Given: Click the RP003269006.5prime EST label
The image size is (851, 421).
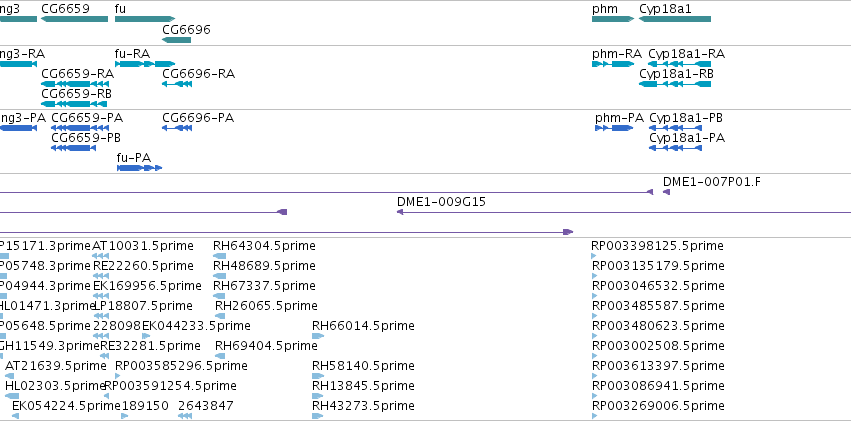Looking at the screenshot, I should coord(658,406).
